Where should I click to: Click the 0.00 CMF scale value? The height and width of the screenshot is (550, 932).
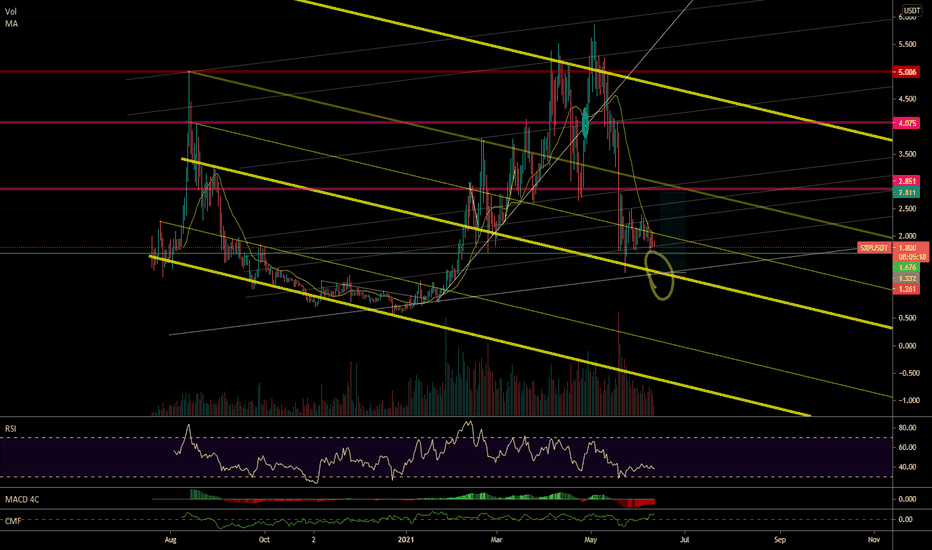click(905, 520)
